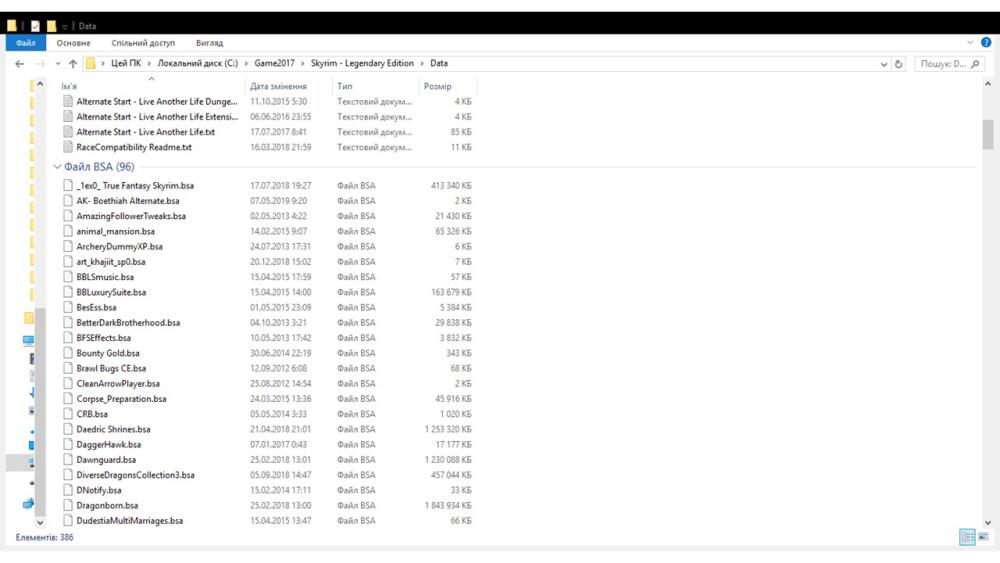Open the blue Help question-mark icon
This screenshot has height=563, width=1000.
(986, 43)
